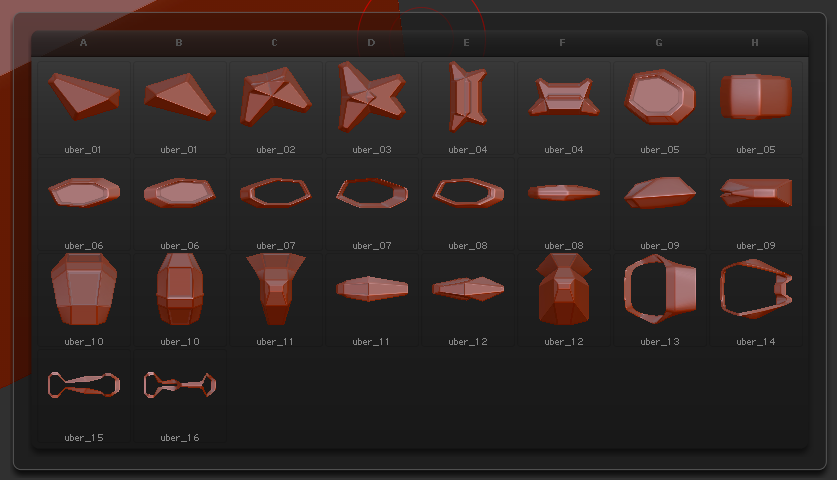Pick the uber_02 arrow-shaped mesh
The height and width of the screenshot is (480, 837).
276,108
